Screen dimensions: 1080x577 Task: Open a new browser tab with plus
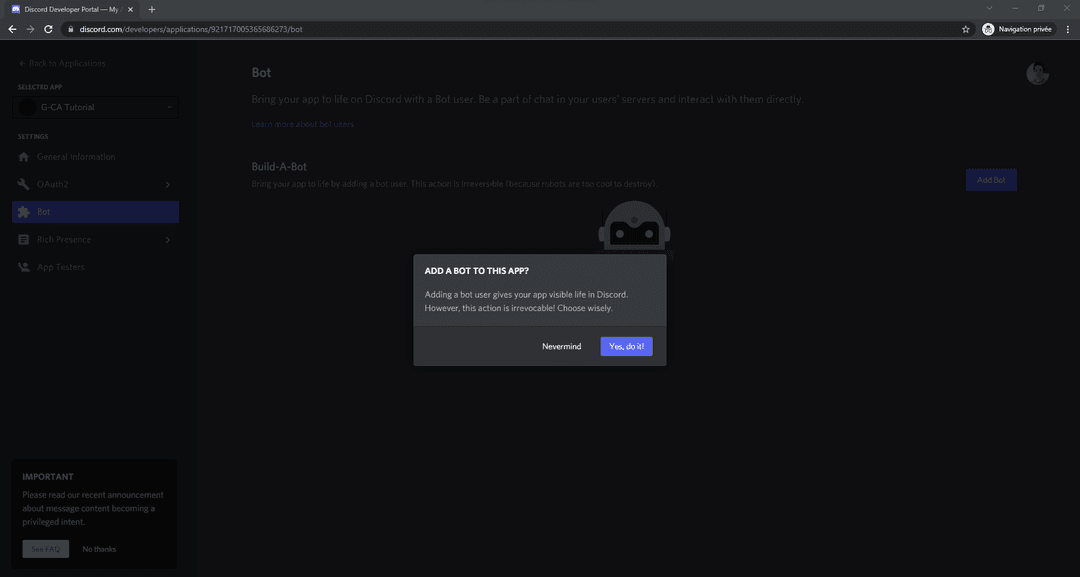click(x=152, y=10)
